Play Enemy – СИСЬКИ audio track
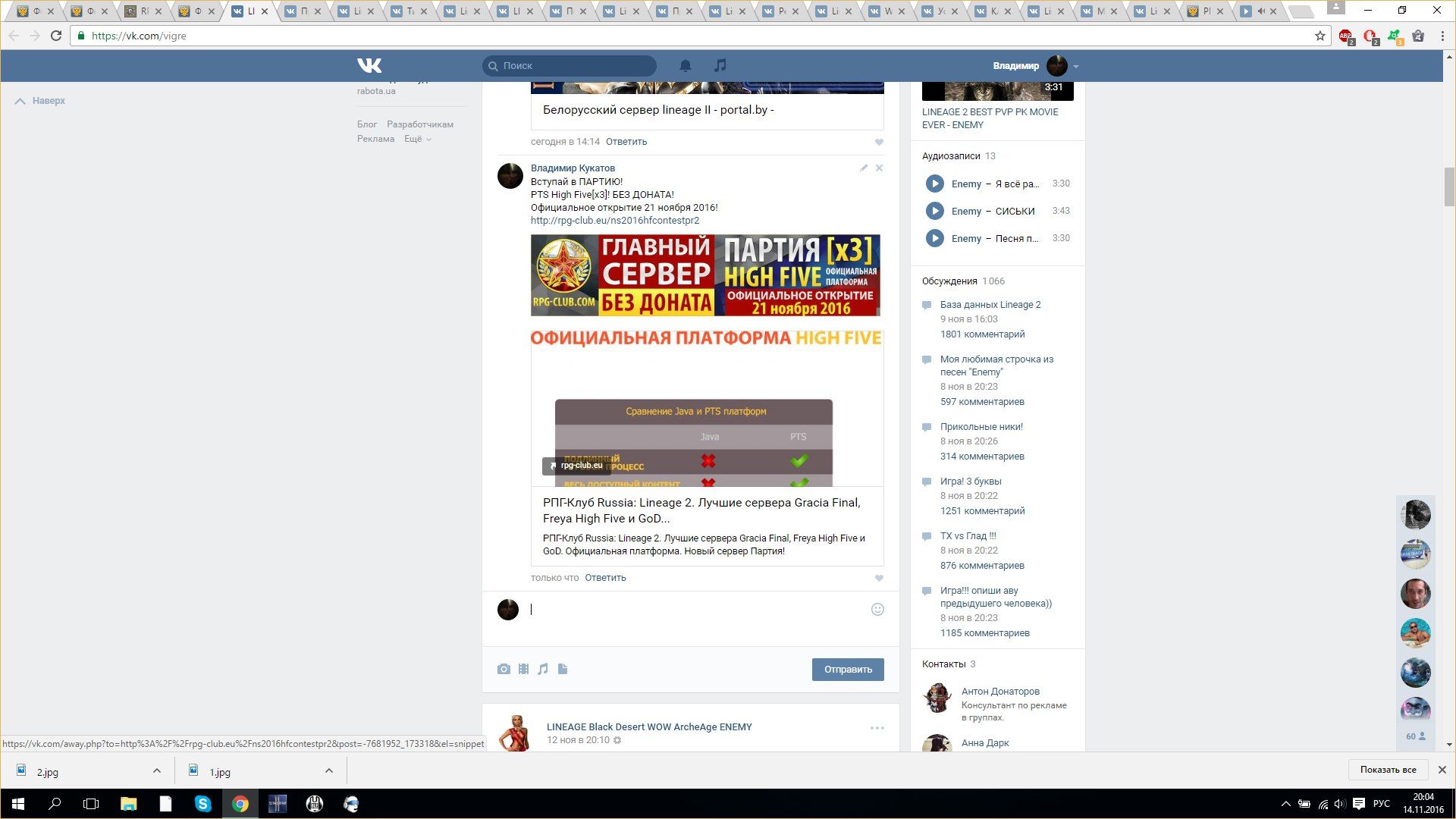The image size is (1456, 819). [x=934, y=211]
